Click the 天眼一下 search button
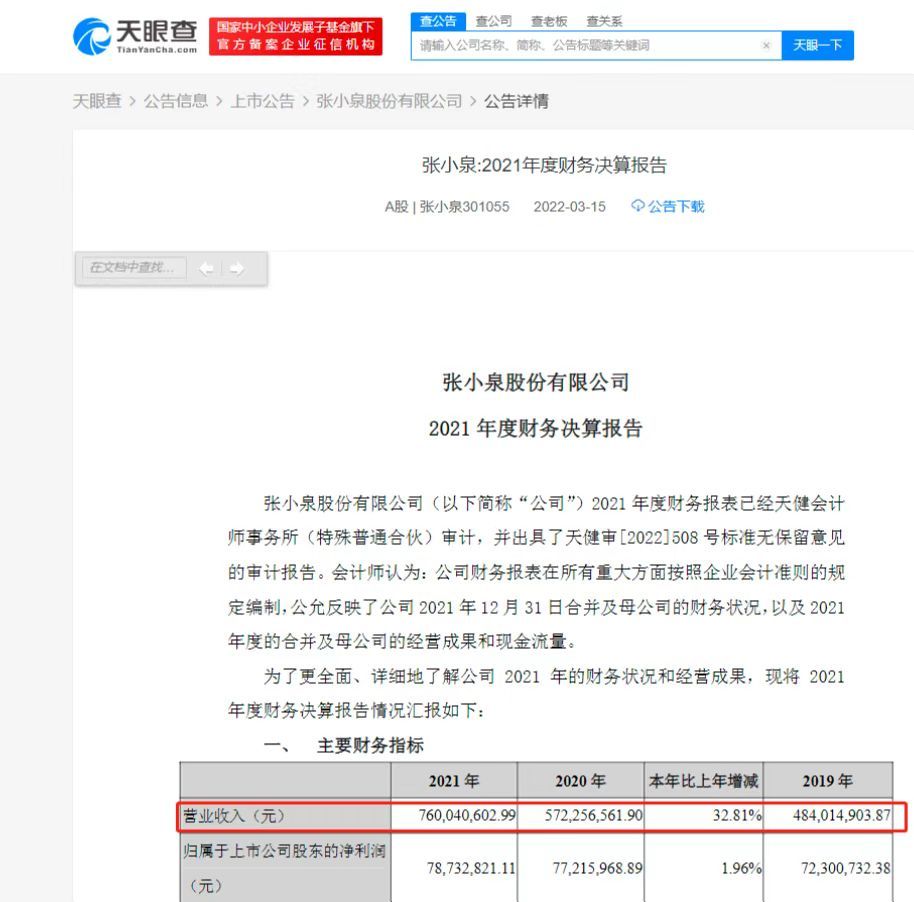Viewport: 914px width, 902px height. click(817, 45)
